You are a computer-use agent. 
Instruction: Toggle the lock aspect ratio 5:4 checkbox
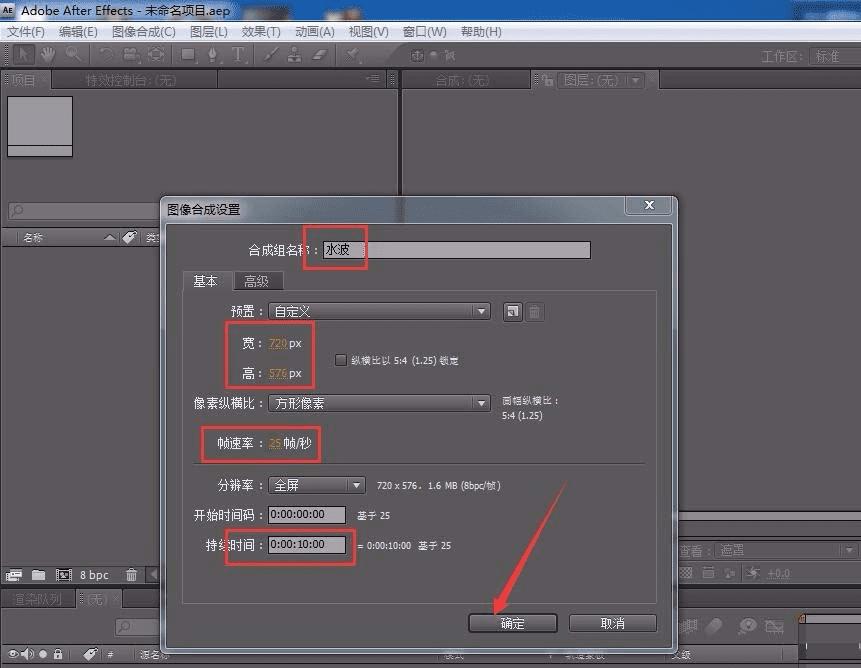pos(340,360)
